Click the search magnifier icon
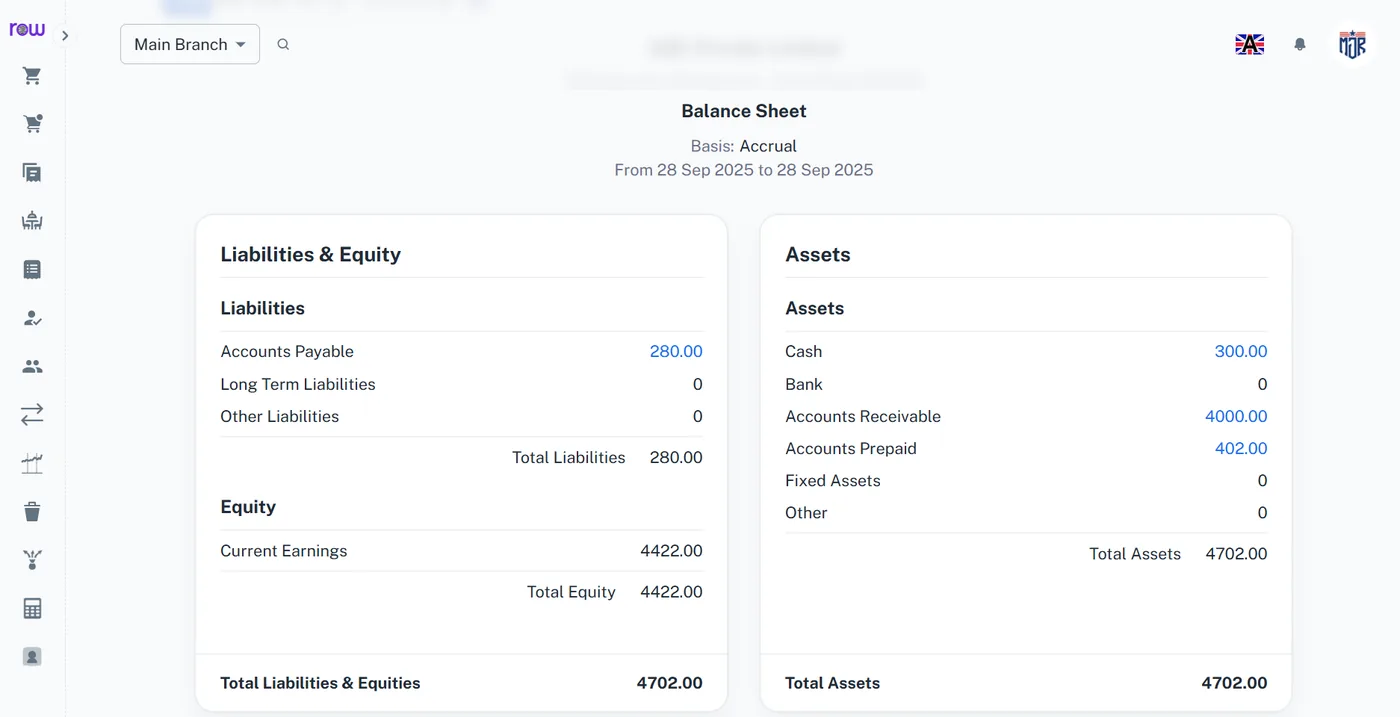The image size is (1400, 717). (283, 44)
